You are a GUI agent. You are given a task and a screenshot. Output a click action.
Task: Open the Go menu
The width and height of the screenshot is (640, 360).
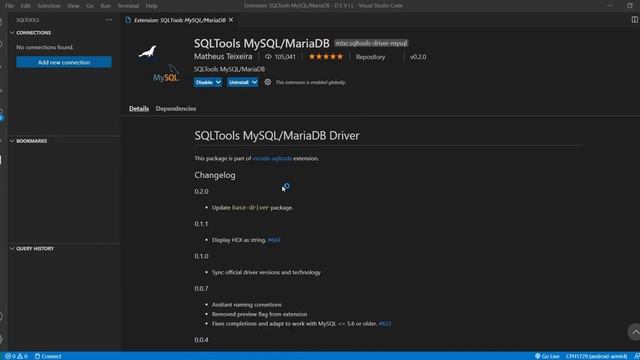90,6
